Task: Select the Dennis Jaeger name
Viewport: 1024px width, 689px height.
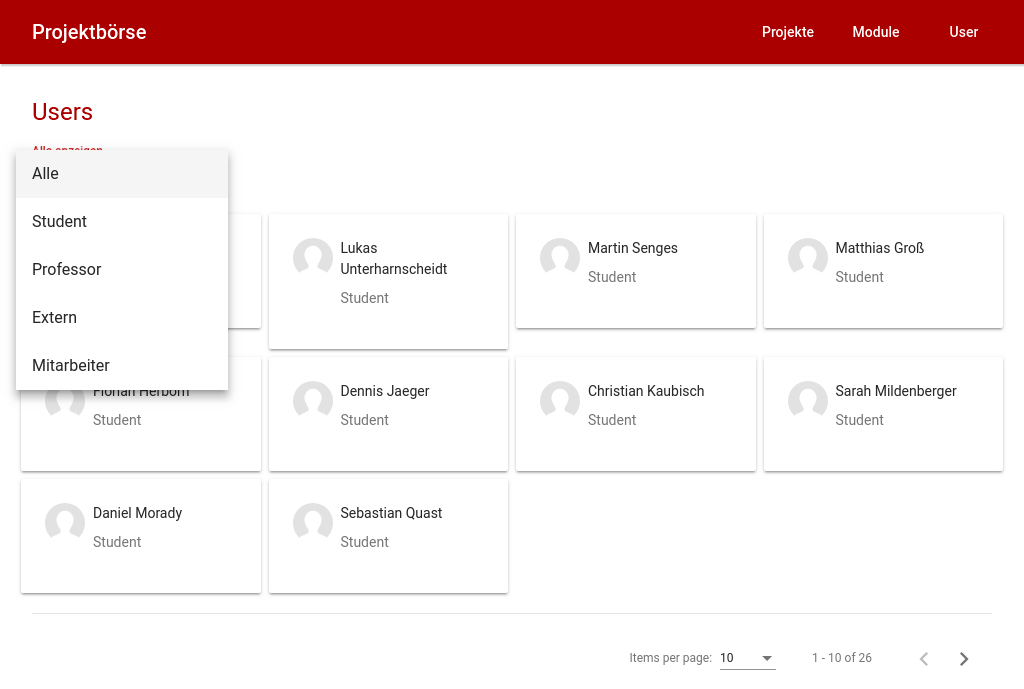Action: [385, 391]
